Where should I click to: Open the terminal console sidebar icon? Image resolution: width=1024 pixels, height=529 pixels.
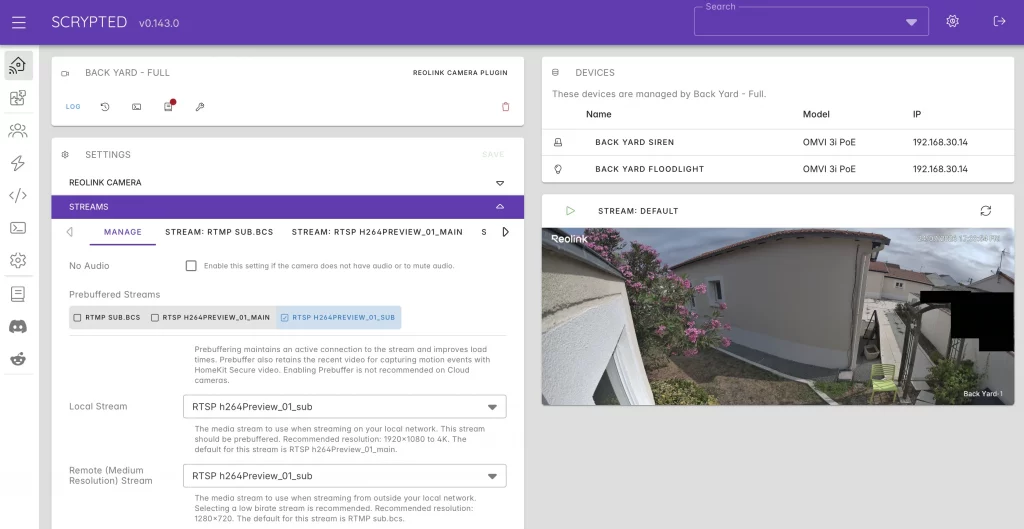[x=18, y=228]
